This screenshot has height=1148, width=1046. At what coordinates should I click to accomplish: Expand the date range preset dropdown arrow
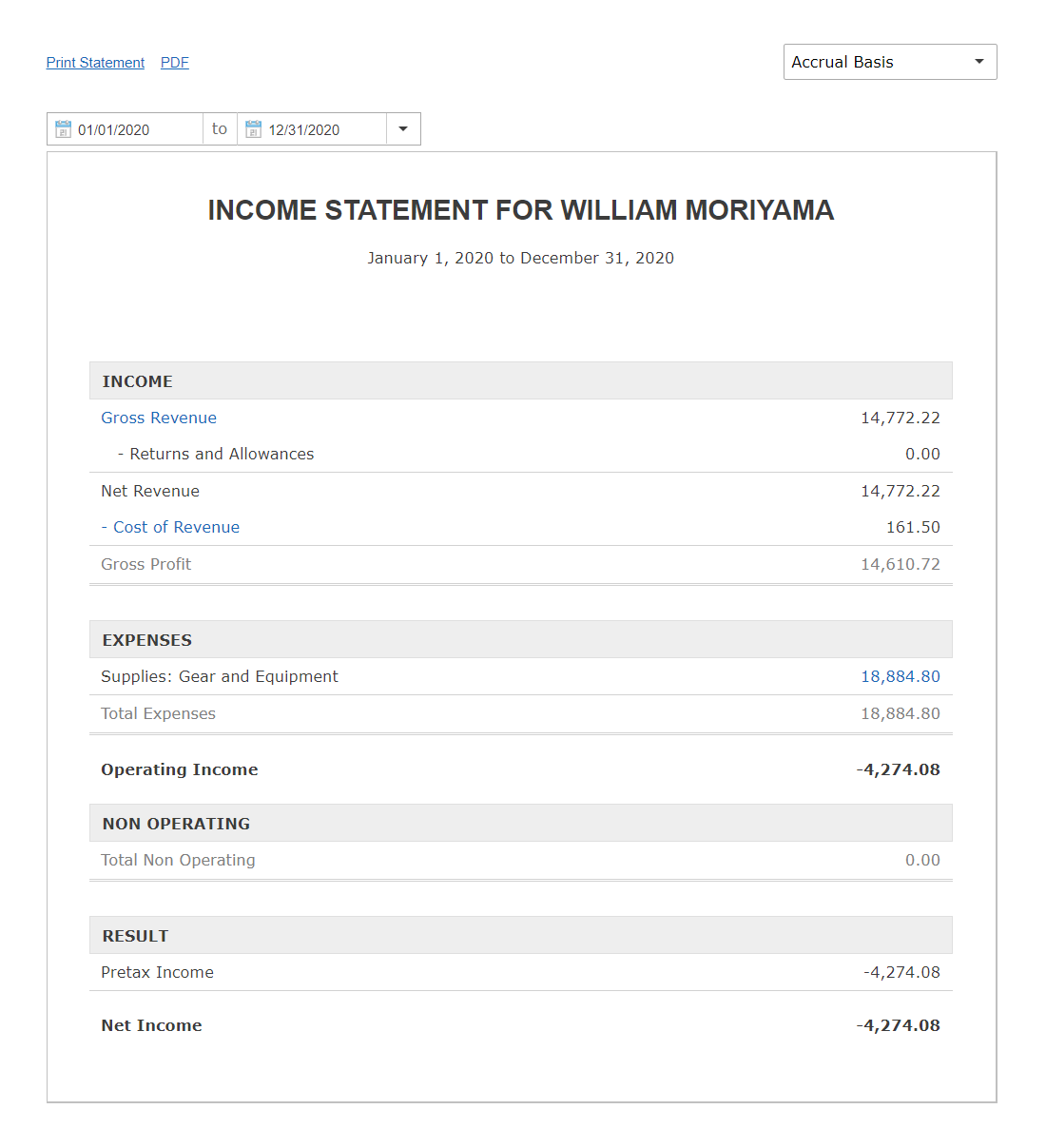(403, 129)
